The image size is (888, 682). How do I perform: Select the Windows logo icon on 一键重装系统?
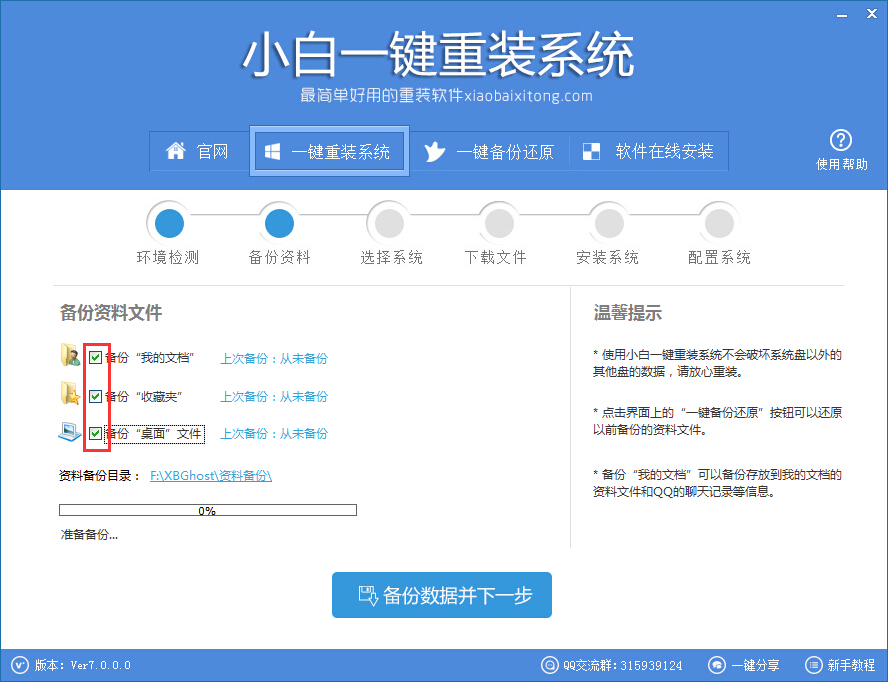pos(272,151)
